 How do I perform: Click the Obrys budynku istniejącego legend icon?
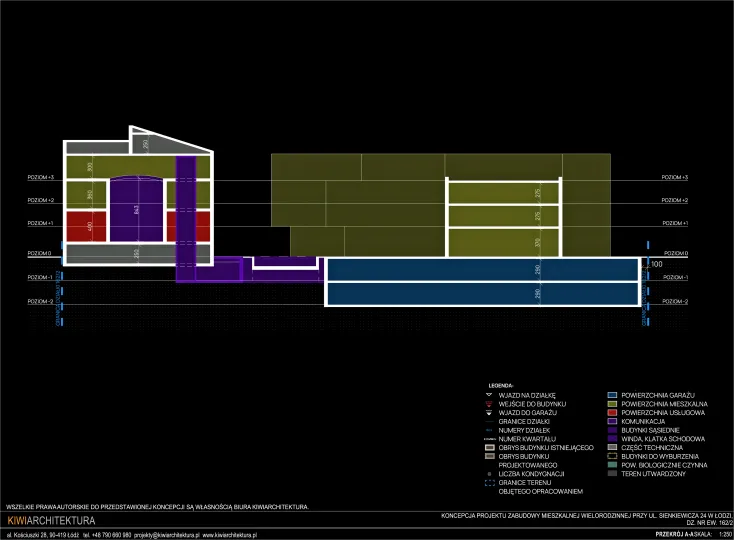(x=489, y=447)
